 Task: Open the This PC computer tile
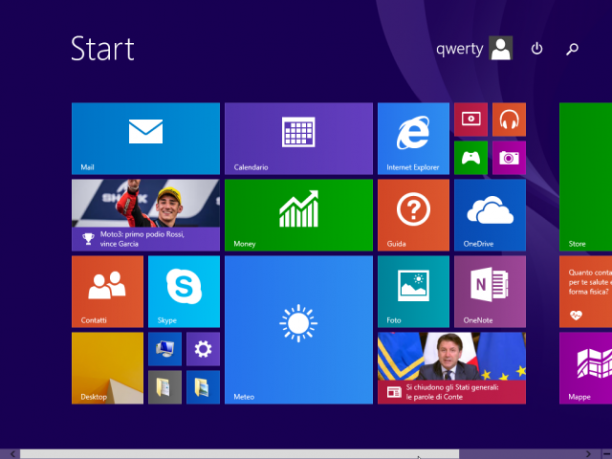(165, 349)
